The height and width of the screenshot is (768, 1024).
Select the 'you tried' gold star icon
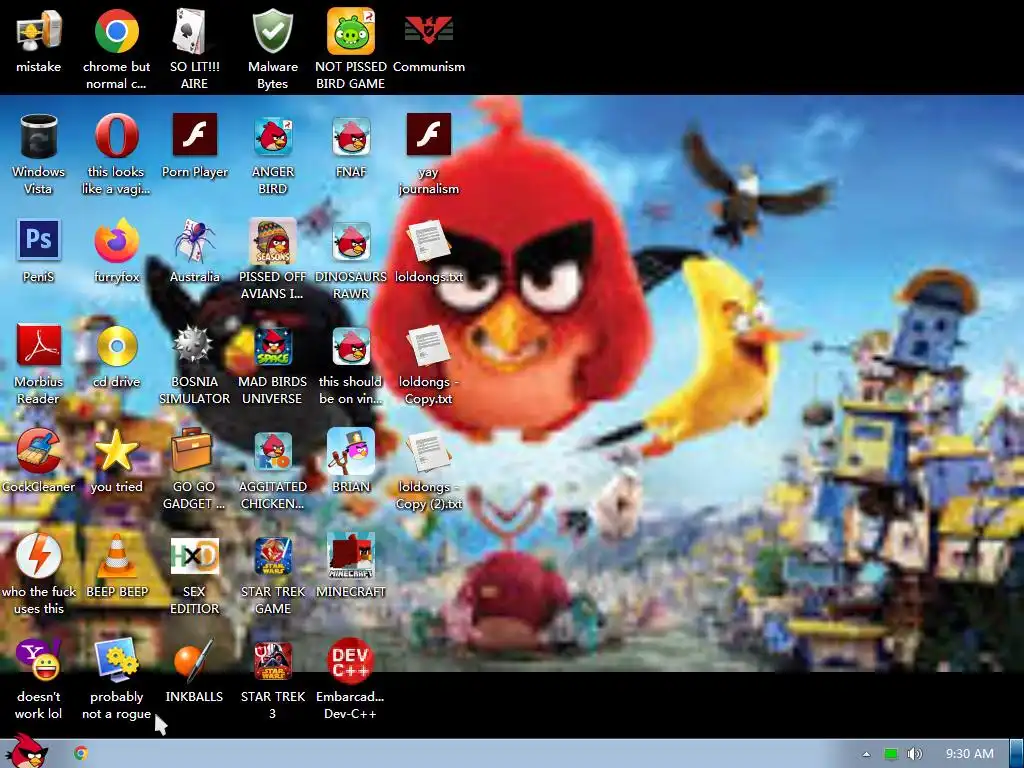(x=116, y=451)
